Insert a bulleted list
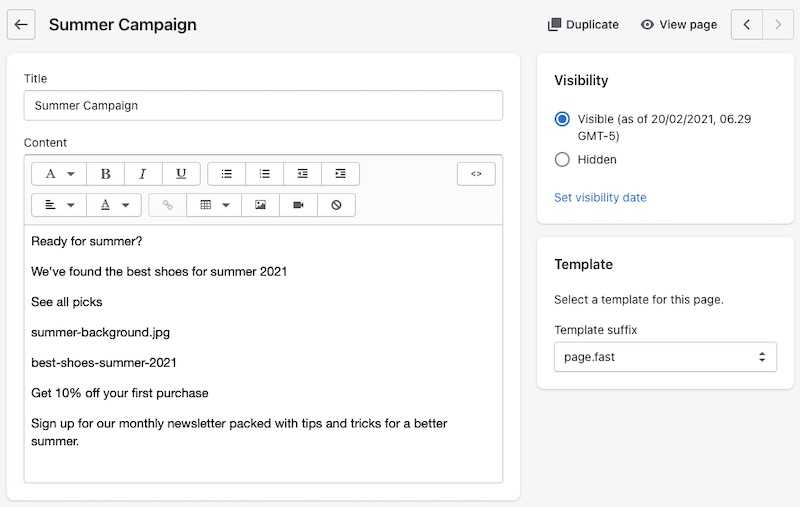 (x=227, y=174)
